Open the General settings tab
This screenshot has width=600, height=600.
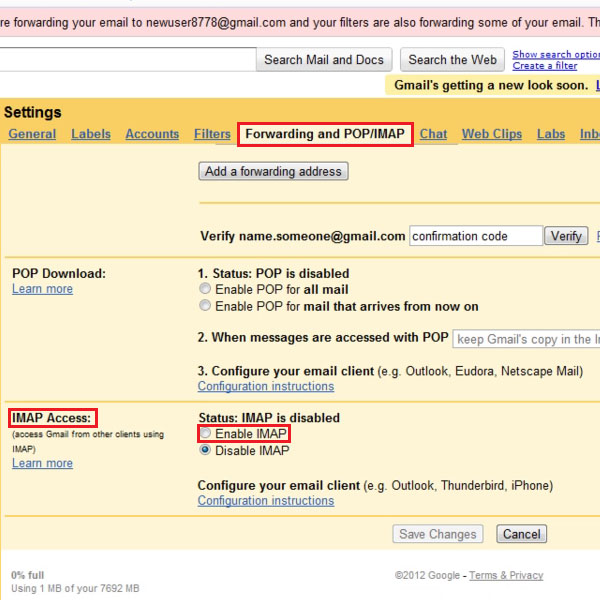[x=32, y=134]
